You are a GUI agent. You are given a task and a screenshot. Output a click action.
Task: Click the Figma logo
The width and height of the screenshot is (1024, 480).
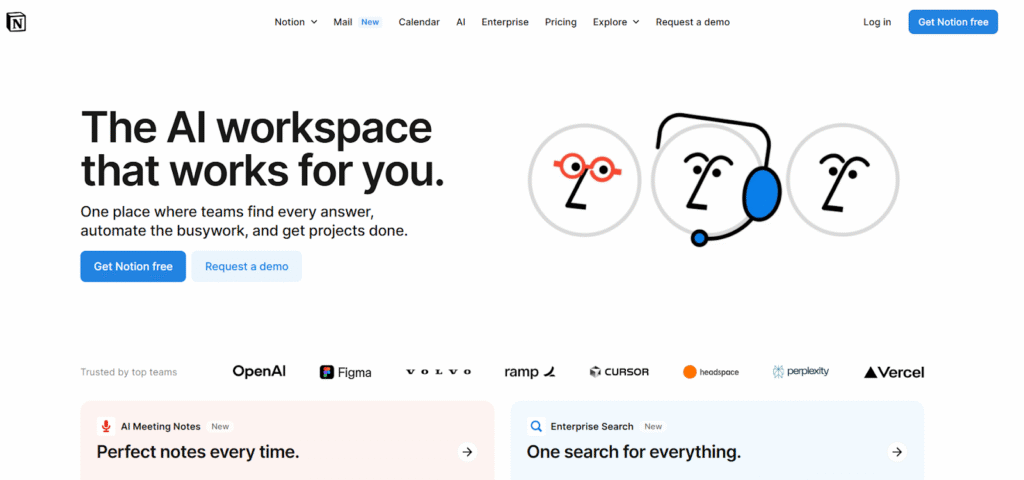point(346,372)
